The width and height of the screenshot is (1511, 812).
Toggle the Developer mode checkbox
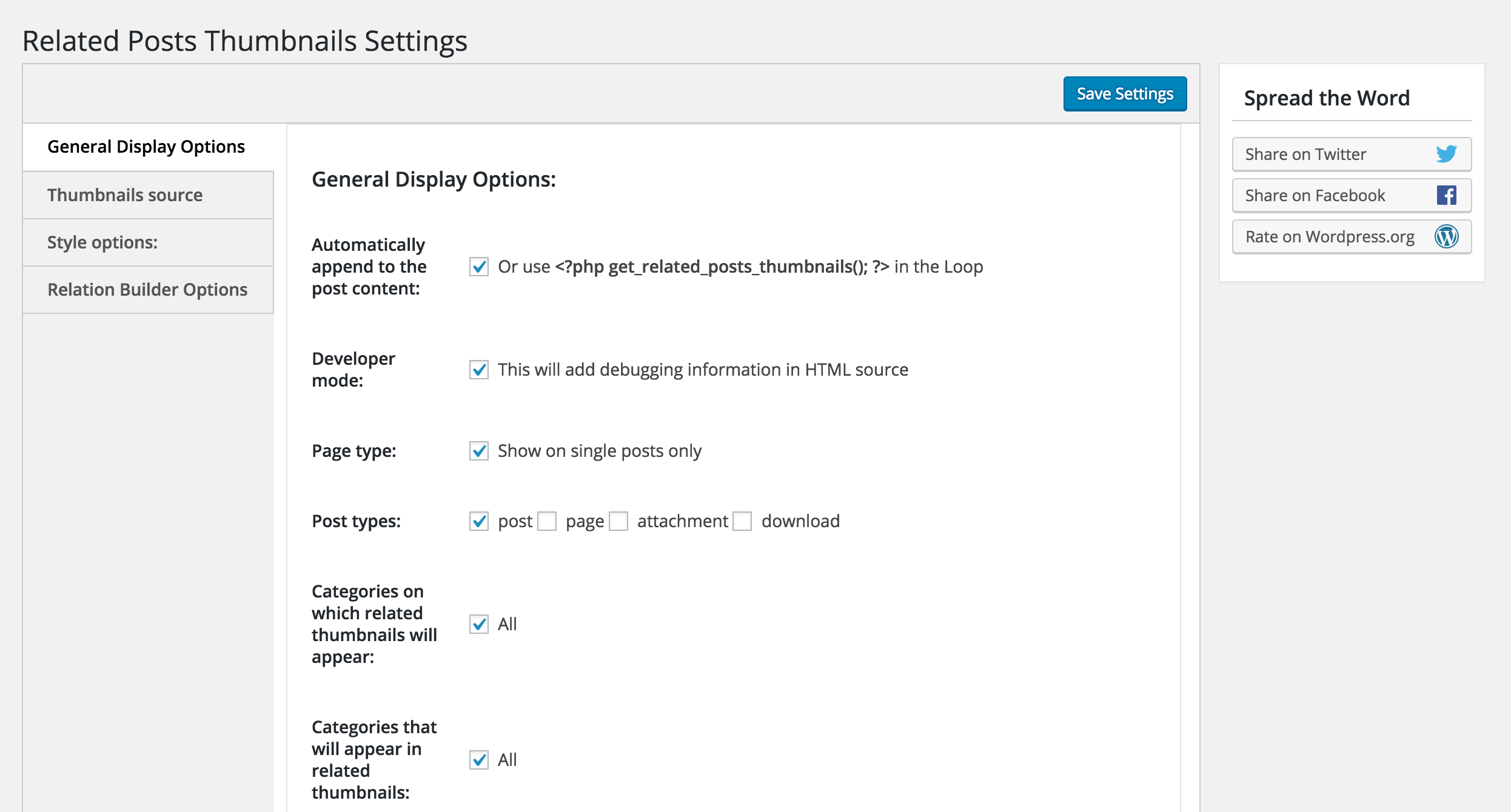point(480,370)
